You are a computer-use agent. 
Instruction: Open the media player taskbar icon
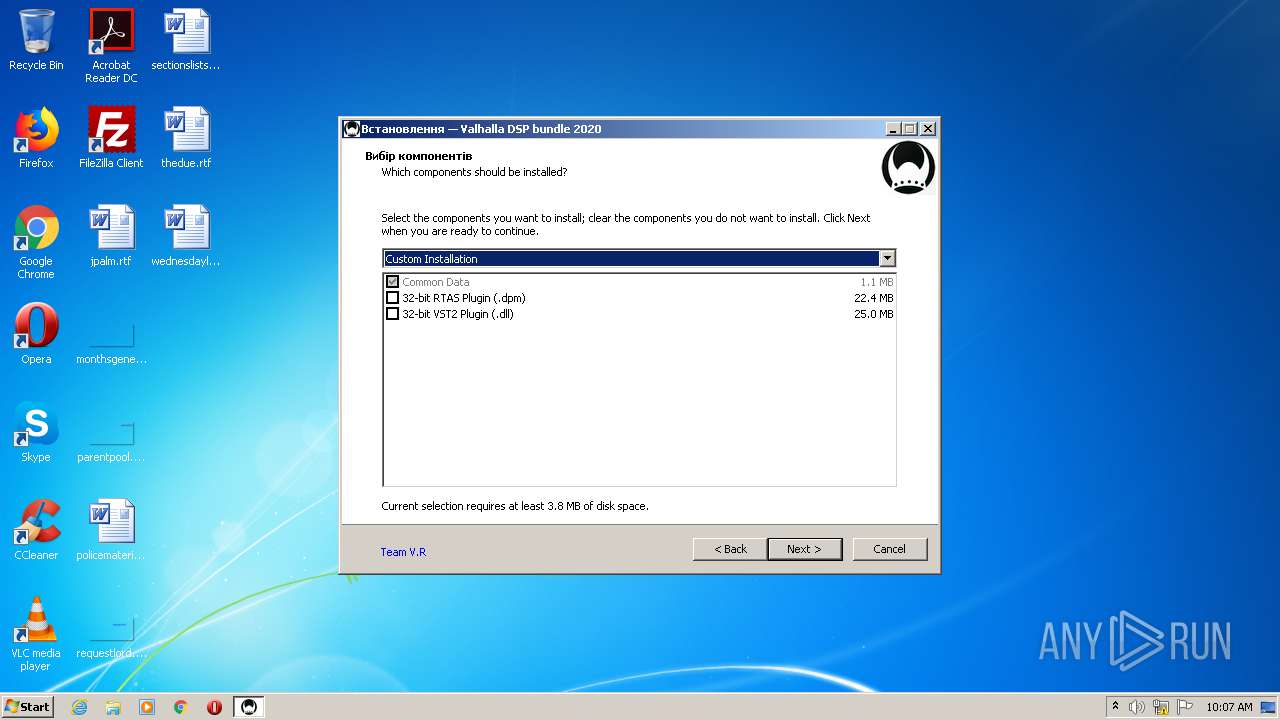tap(147, 707)
